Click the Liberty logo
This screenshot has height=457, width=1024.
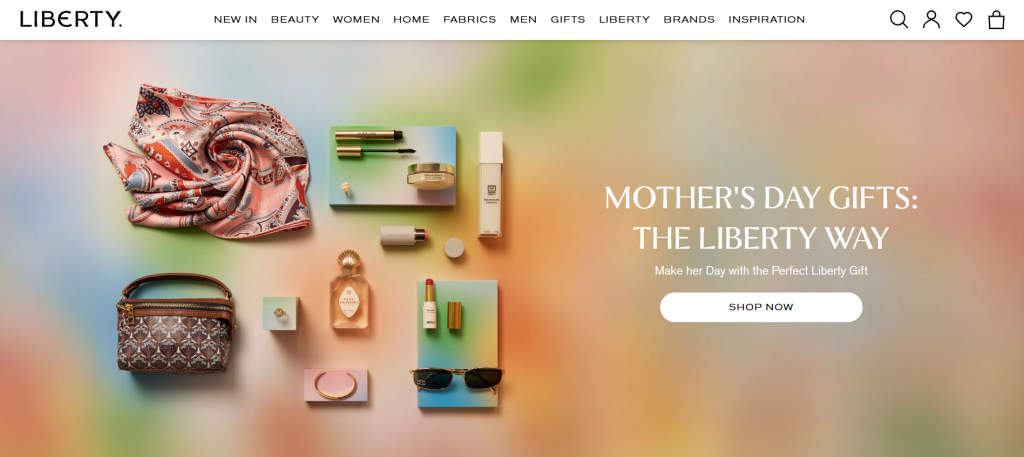tap(71, 20)
